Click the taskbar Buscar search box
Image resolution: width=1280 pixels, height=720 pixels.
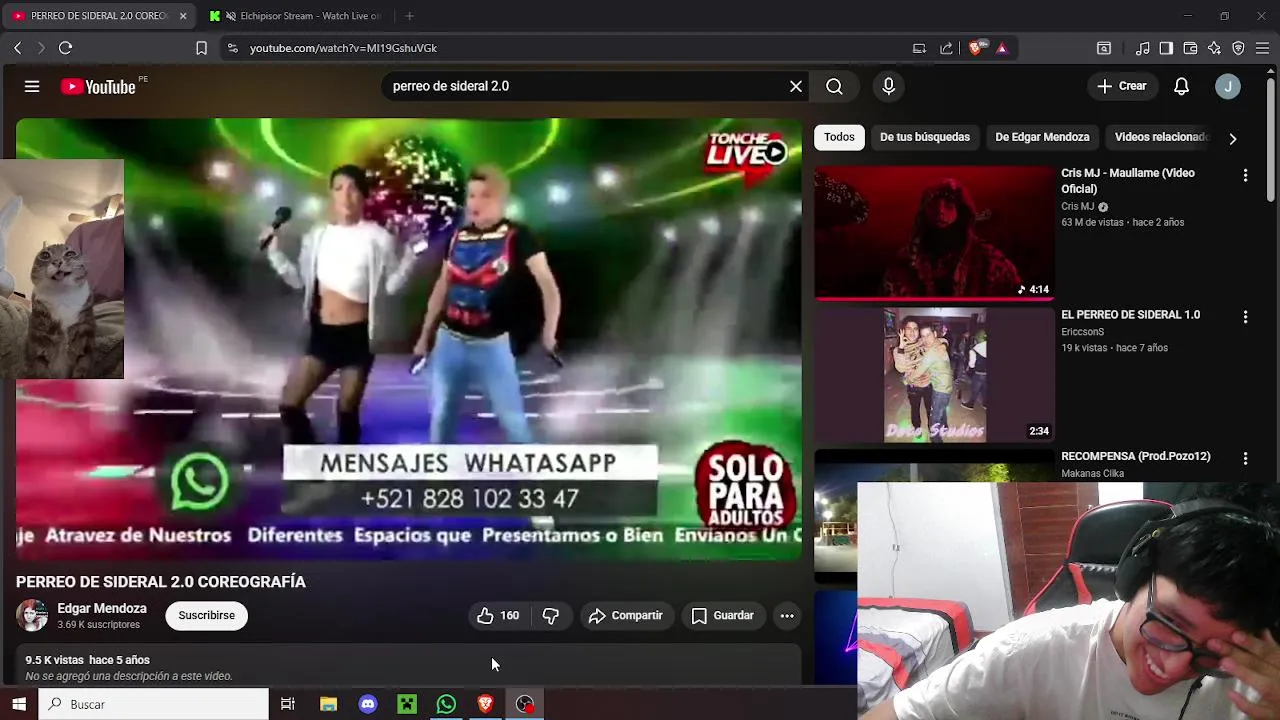coord(154,704)
